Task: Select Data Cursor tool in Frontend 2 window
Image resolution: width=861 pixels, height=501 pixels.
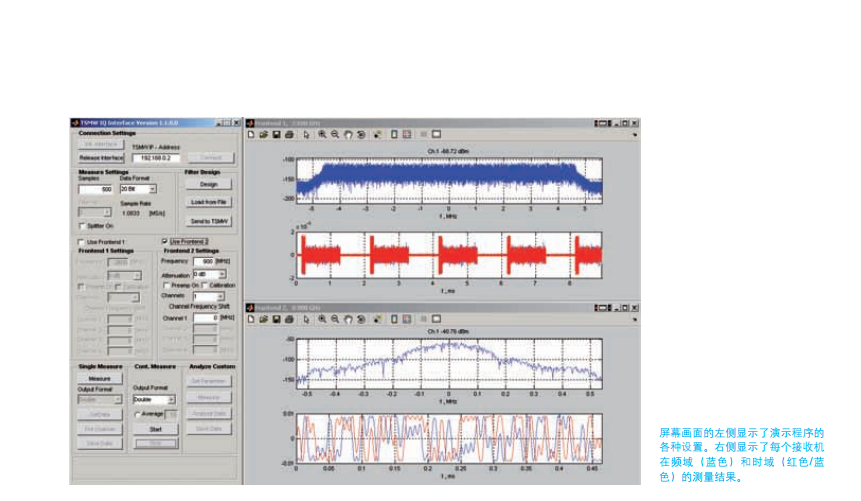Action: [x=378, y=319]
